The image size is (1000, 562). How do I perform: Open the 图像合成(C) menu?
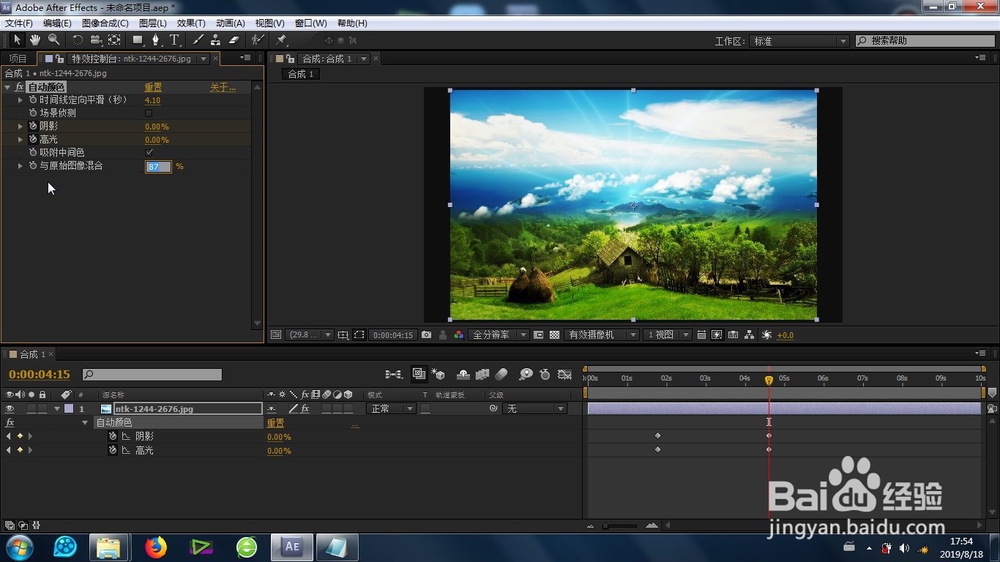click(105, 23)
